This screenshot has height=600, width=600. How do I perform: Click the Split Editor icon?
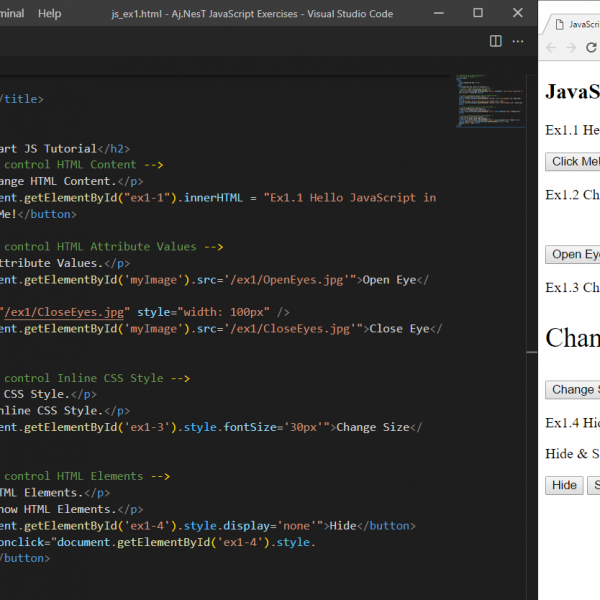click(x=496, y=41)
